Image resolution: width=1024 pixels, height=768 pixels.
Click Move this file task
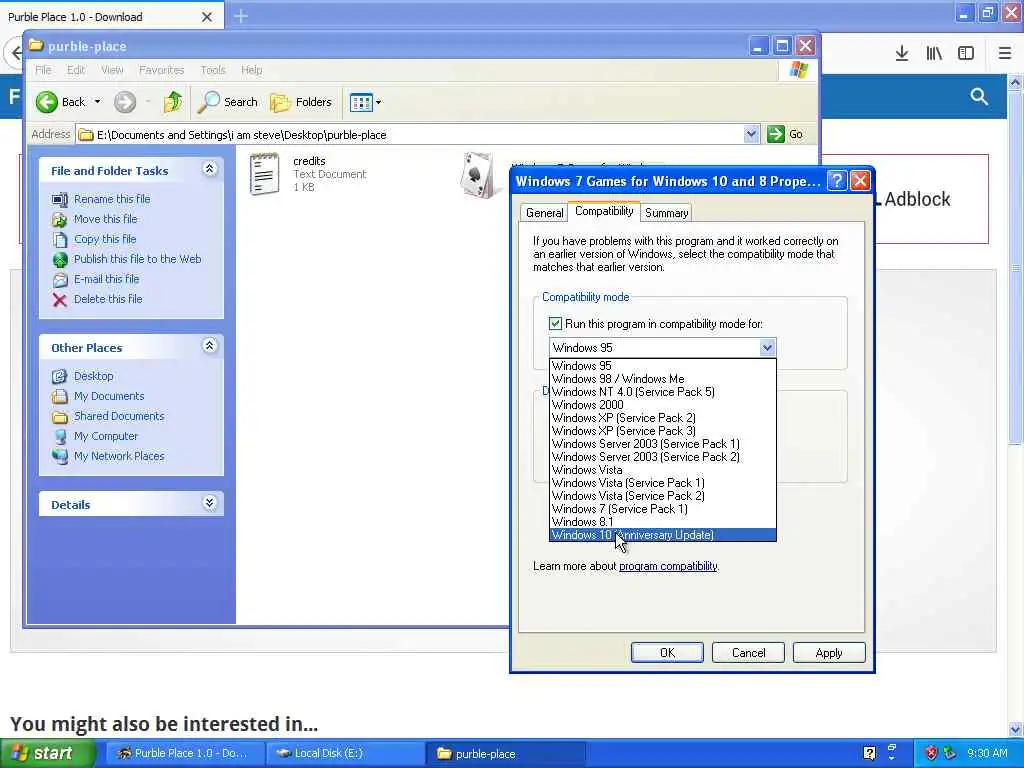(x=105, y=219)
